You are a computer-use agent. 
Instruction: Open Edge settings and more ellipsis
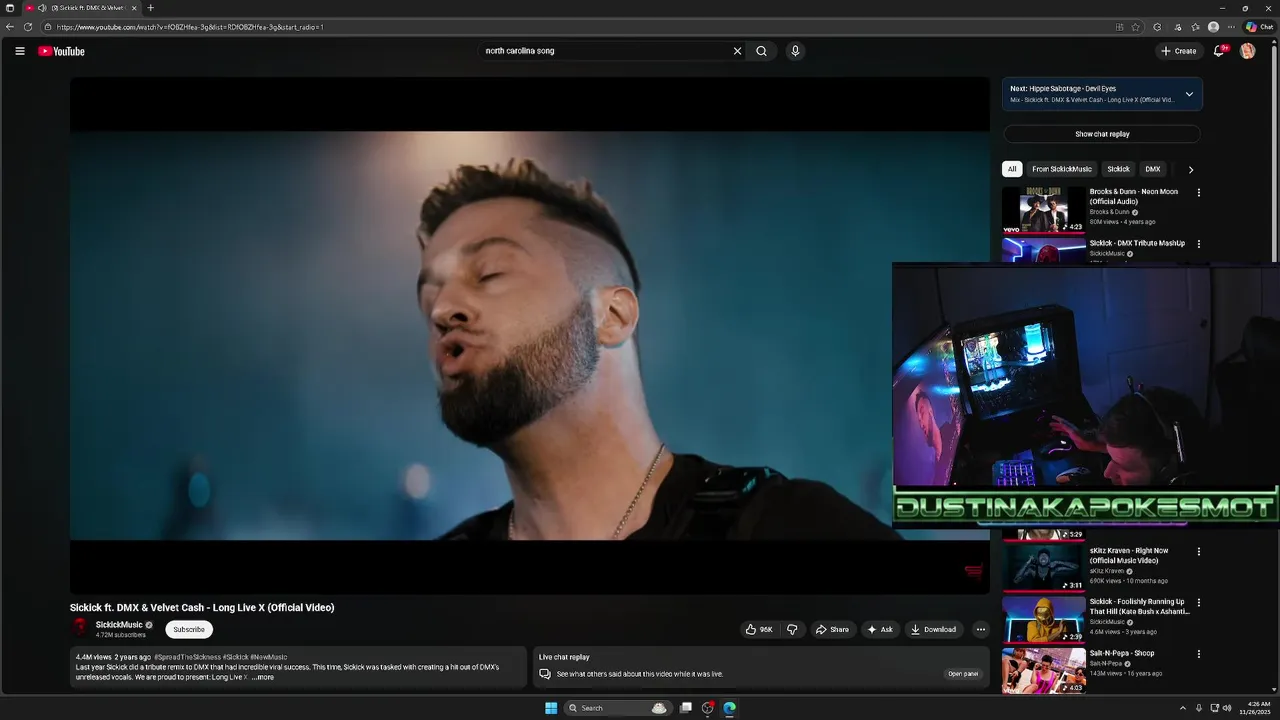(x=1231, y=27)
